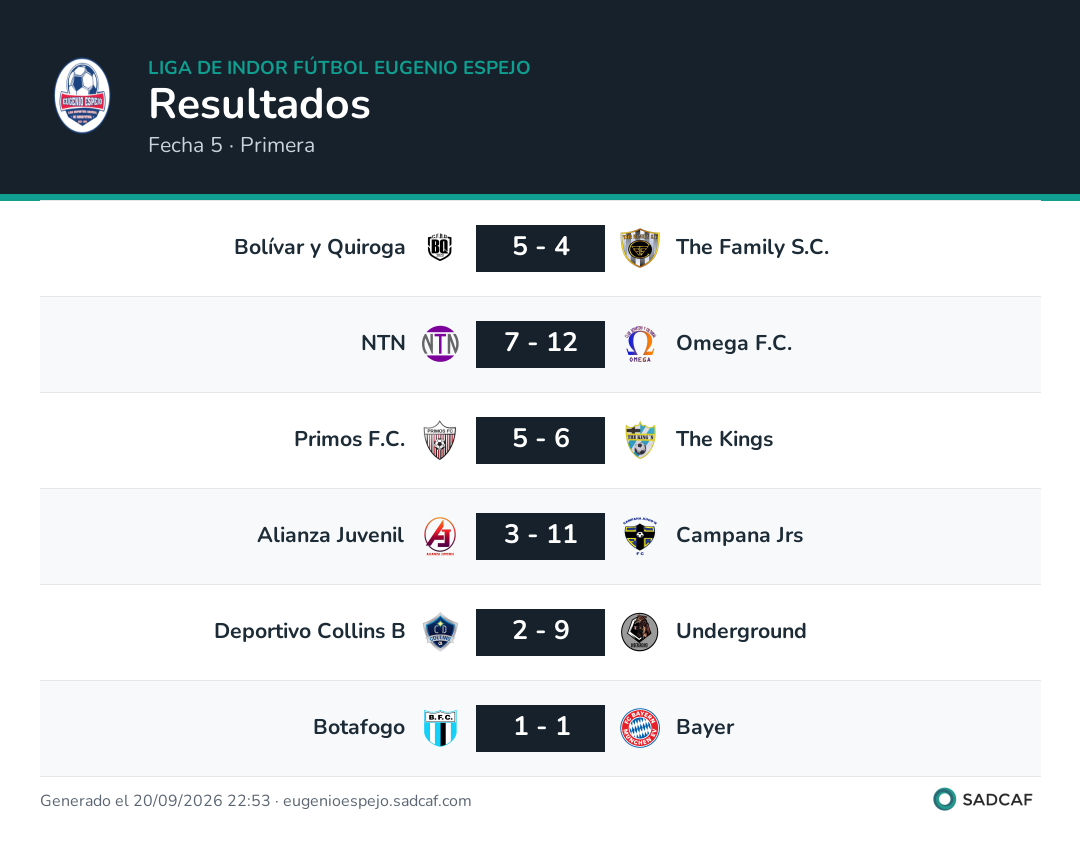Click the 1 - 1 draw score

(541, 728)
